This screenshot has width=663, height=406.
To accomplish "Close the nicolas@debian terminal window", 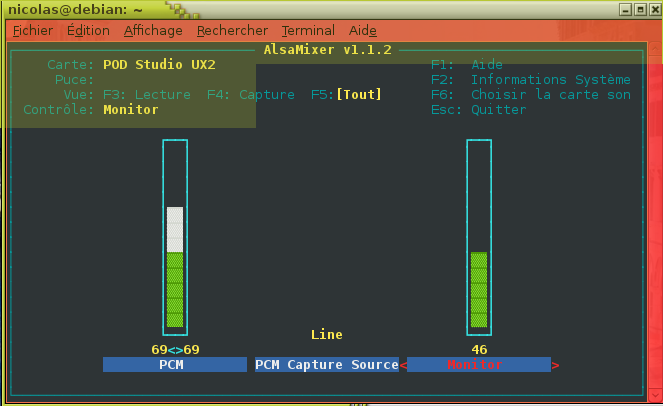I will point(655,9).
